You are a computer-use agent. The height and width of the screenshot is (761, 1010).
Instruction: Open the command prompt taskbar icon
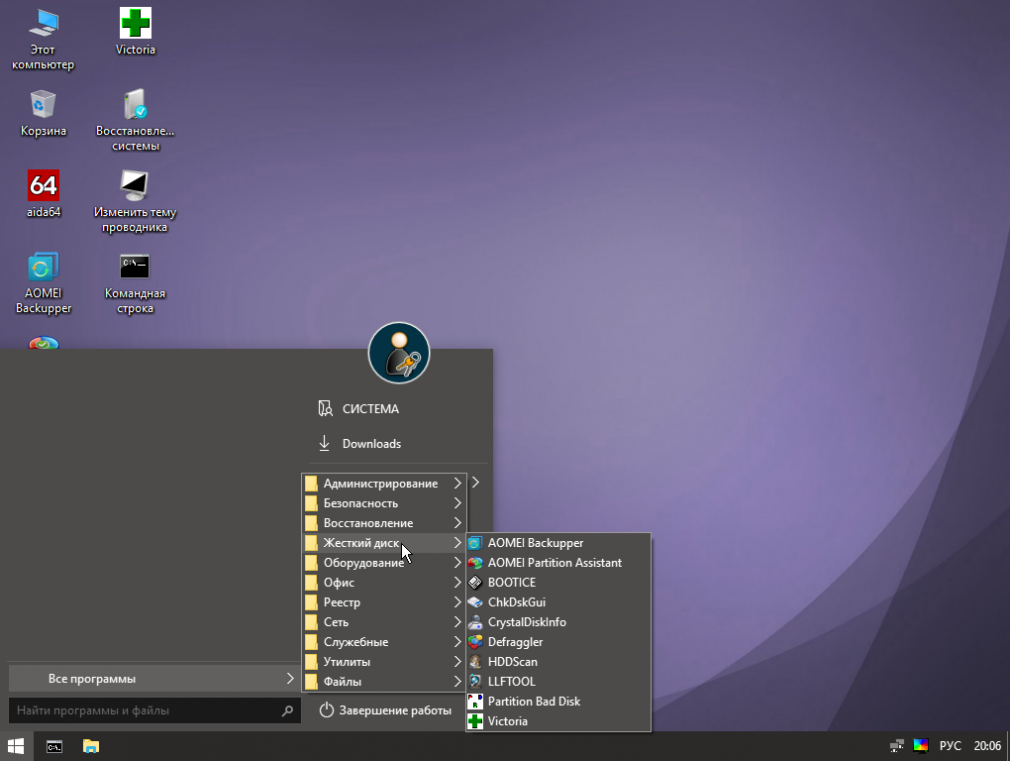click(55, 747)
